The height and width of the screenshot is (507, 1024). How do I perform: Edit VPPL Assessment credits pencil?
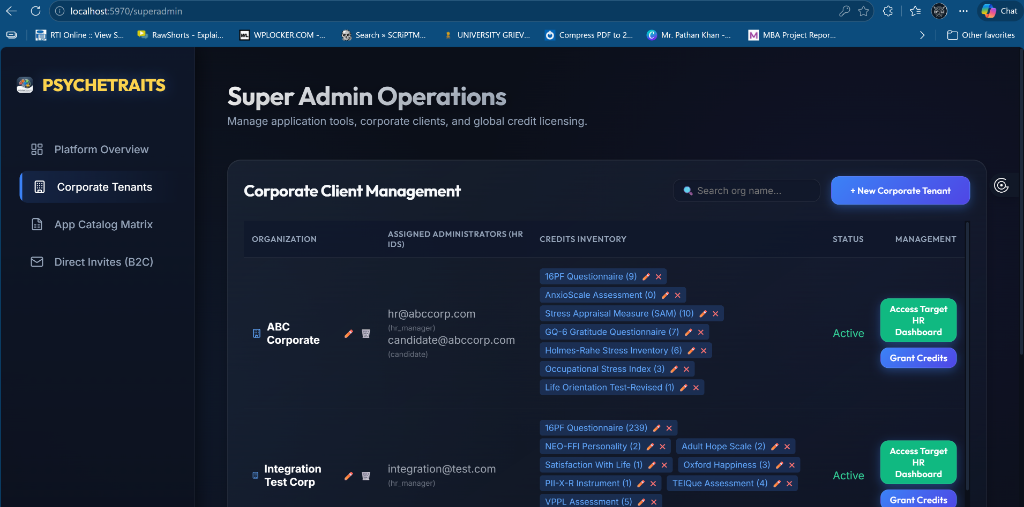(x=642, y=502)
